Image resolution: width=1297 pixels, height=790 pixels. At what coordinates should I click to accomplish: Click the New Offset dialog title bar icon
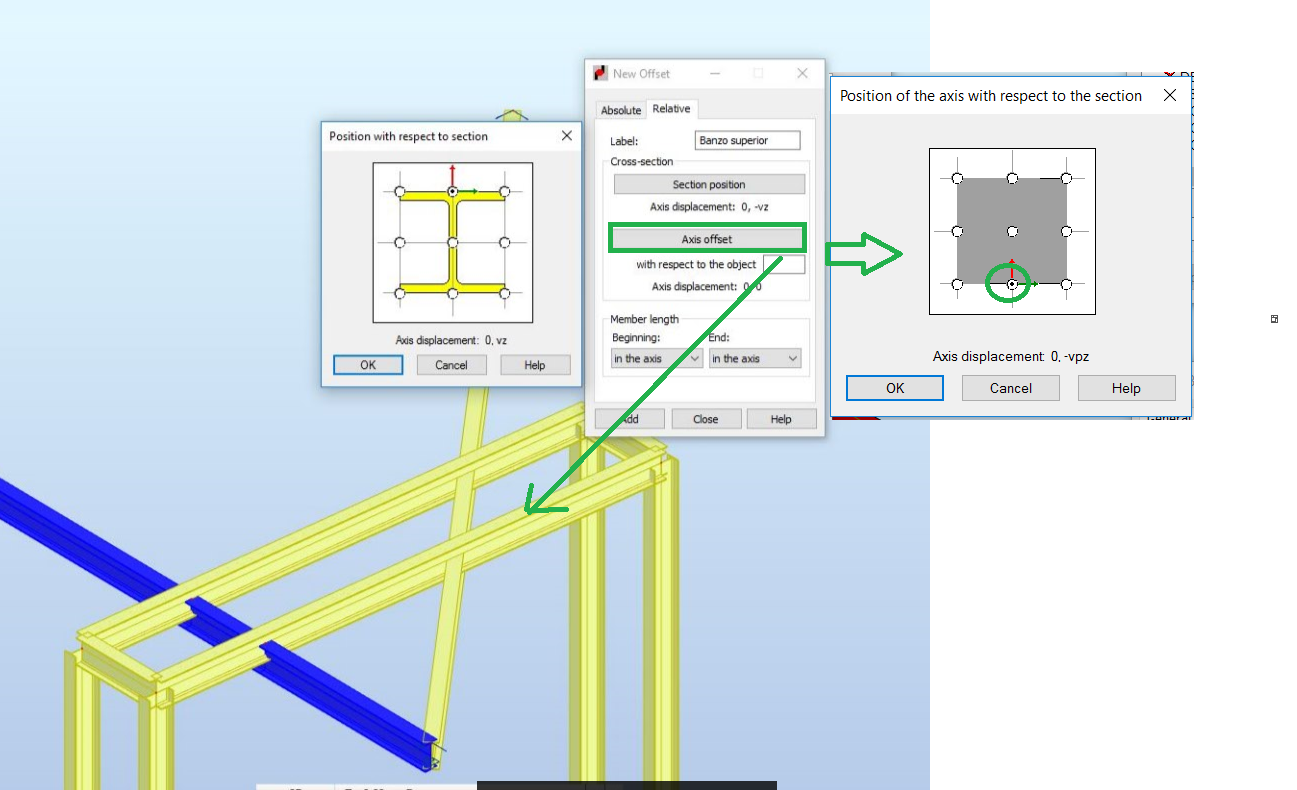(600, 72)
